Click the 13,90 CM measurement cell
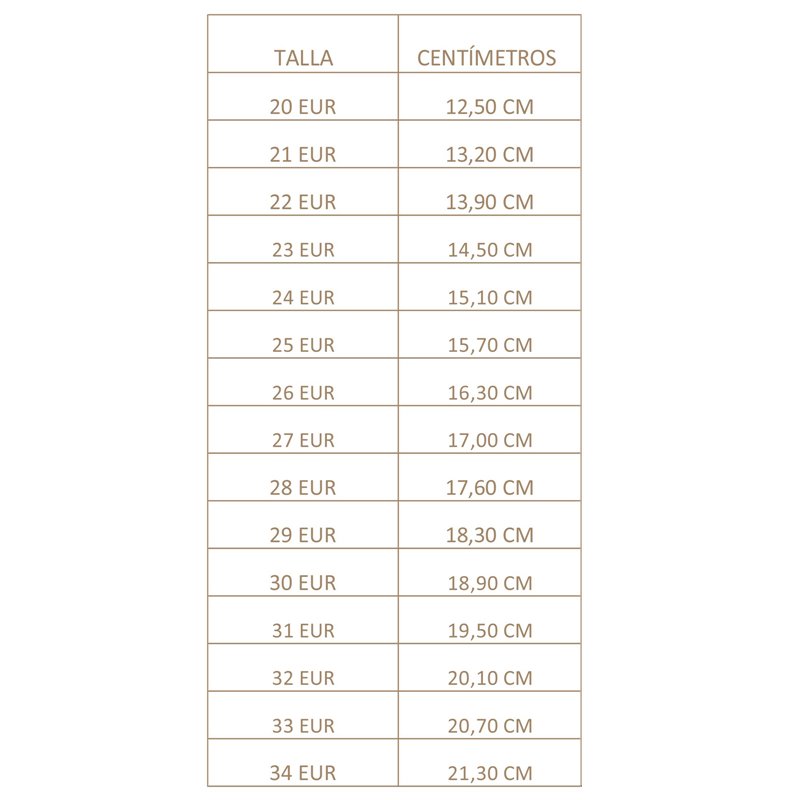Image resolution: width=800 pixels, height=800 pixels. (x=489, y=202)
